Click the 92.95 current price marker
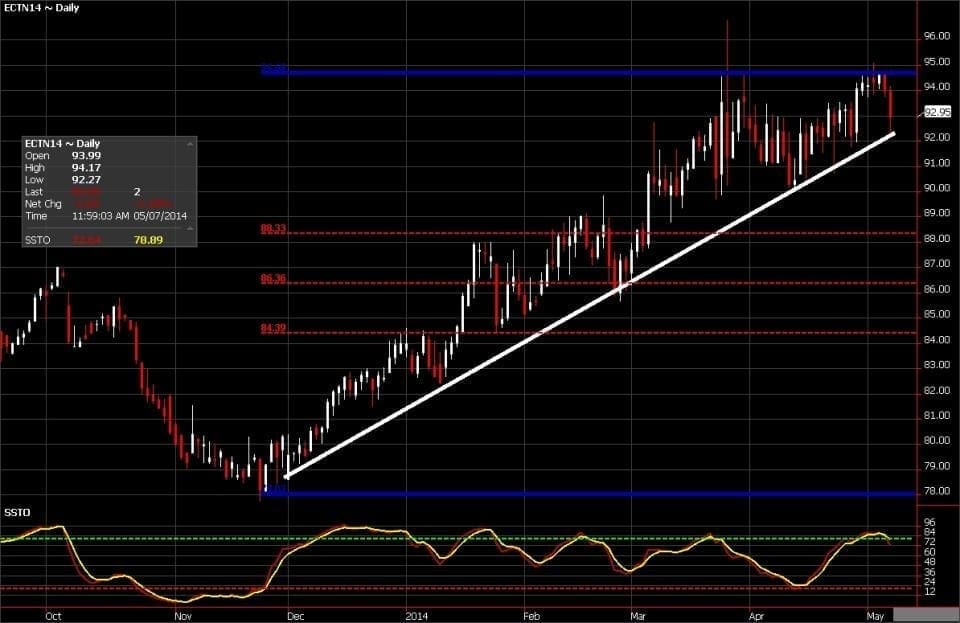 (937, 112)
